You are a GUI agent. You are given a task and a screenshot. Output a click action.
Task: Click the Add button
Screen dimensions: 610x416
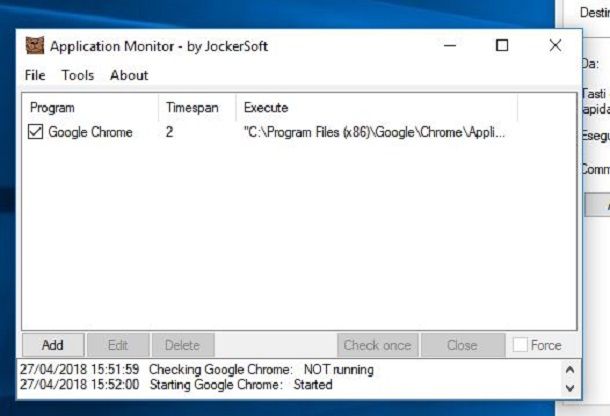click(x=53, y=345)
